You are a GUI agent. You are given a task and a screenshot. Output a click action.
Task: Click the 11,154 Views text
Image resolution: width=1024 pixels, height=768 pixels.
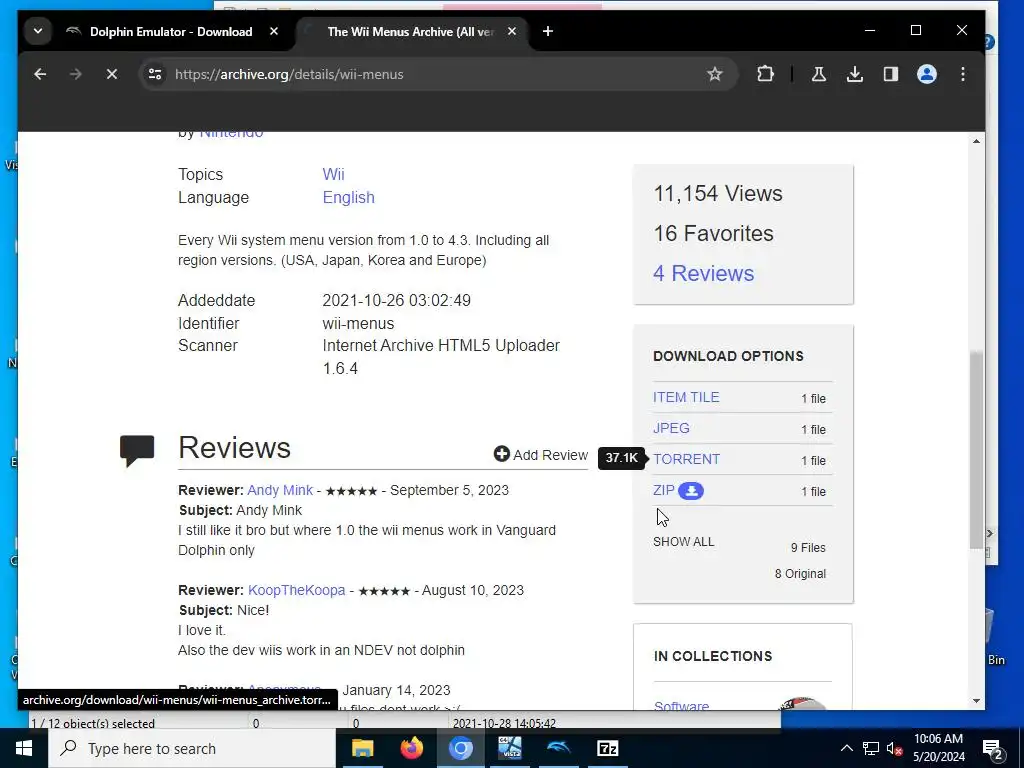tap(718, 193)
